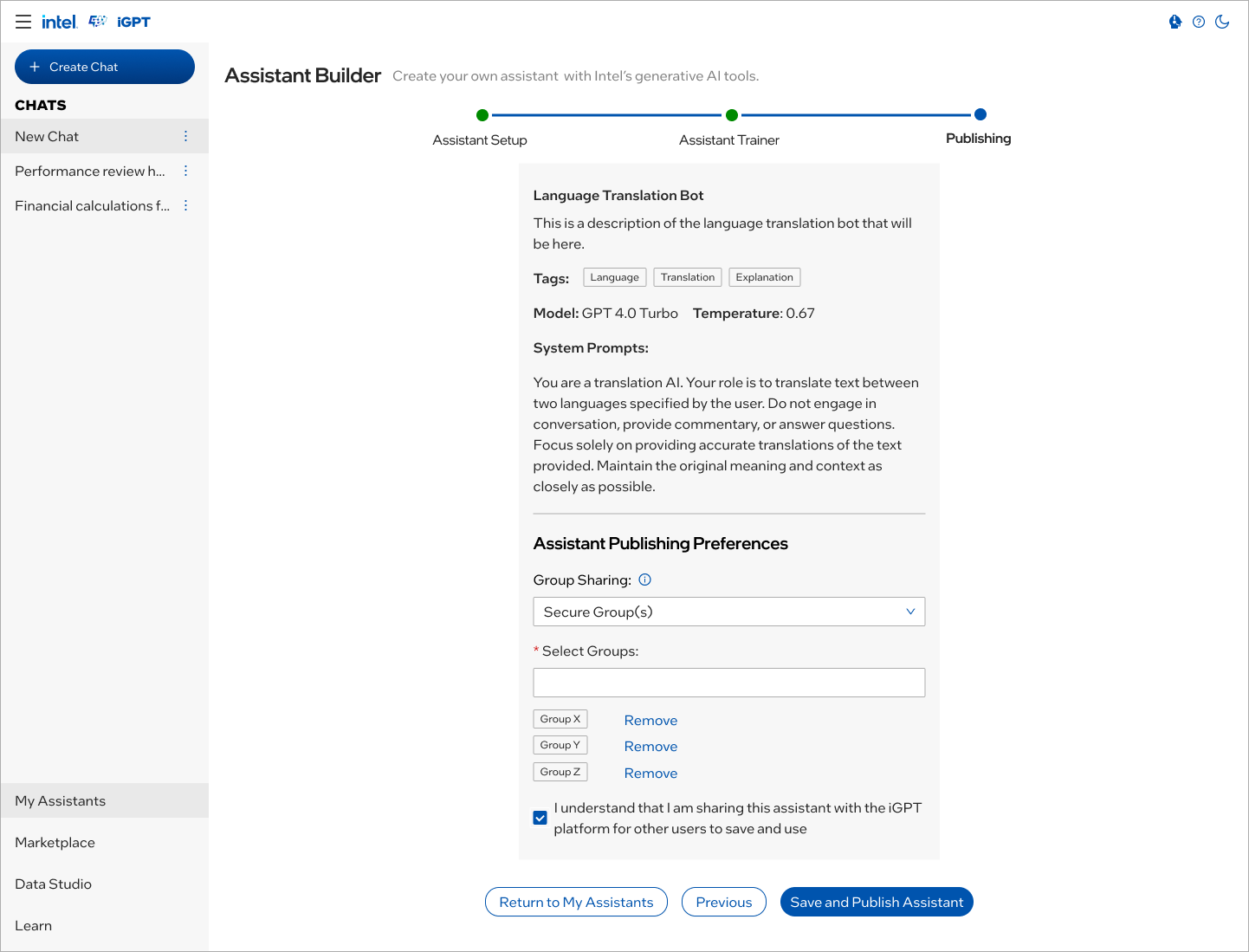Open the Marketplace section
Screen dimensions: 1249x952
[105, 842]
